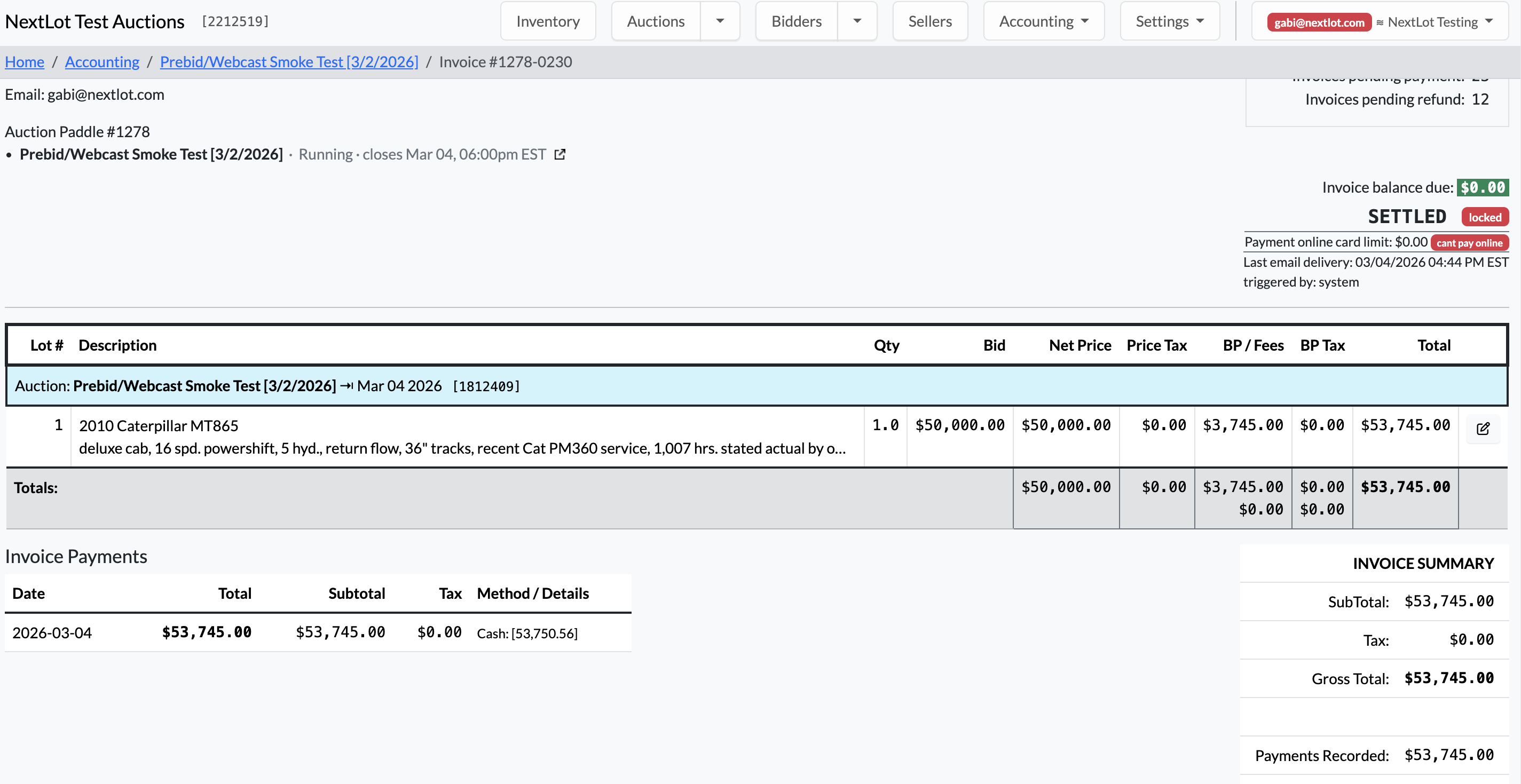1521x784 pixels.
Task: Click Payment online card limit: $0.00
Action: click(x=1336, y=242)
